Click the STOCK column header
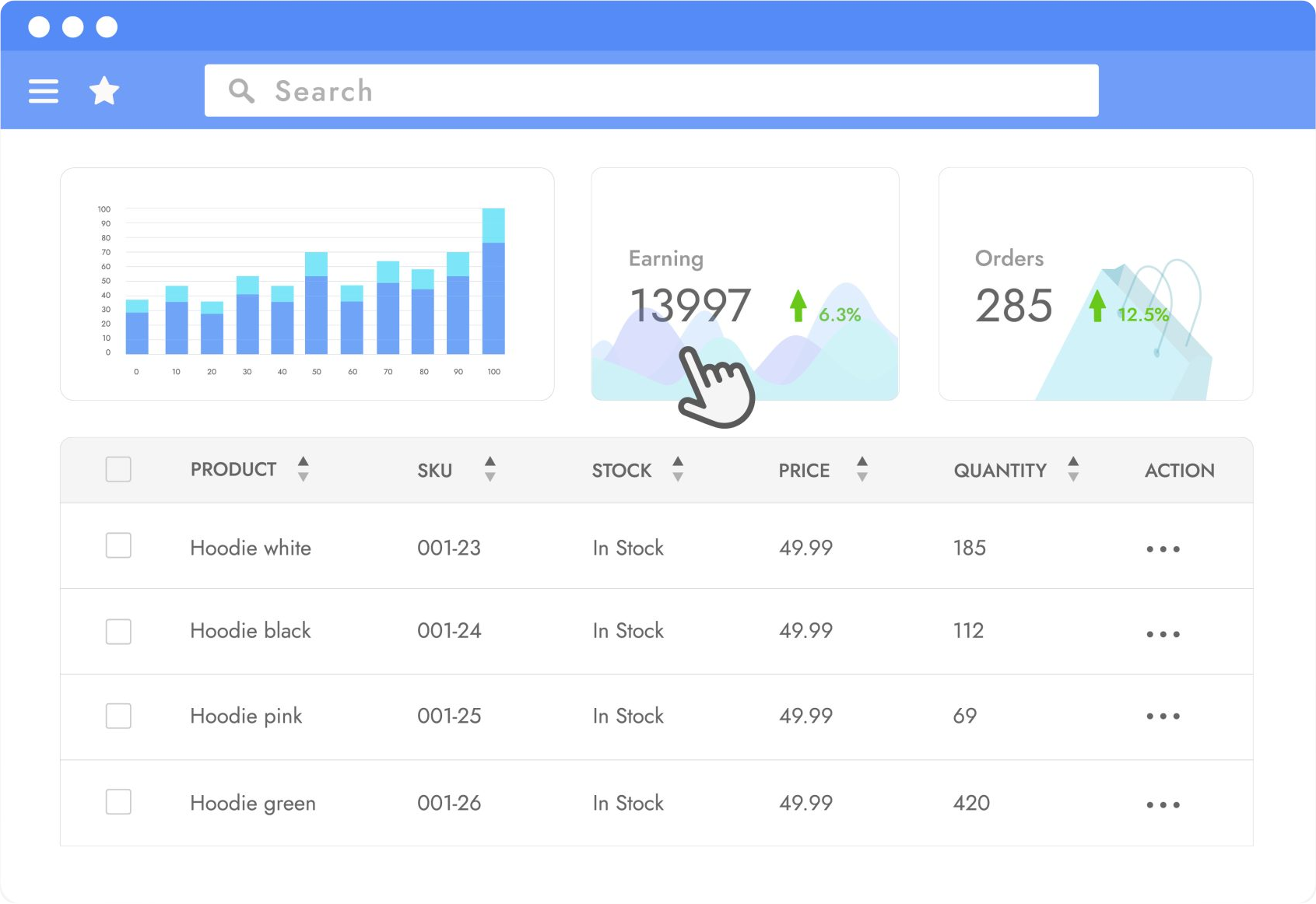Image resolution: width=1316 pixels, height=904 pixels. [622, 470]
